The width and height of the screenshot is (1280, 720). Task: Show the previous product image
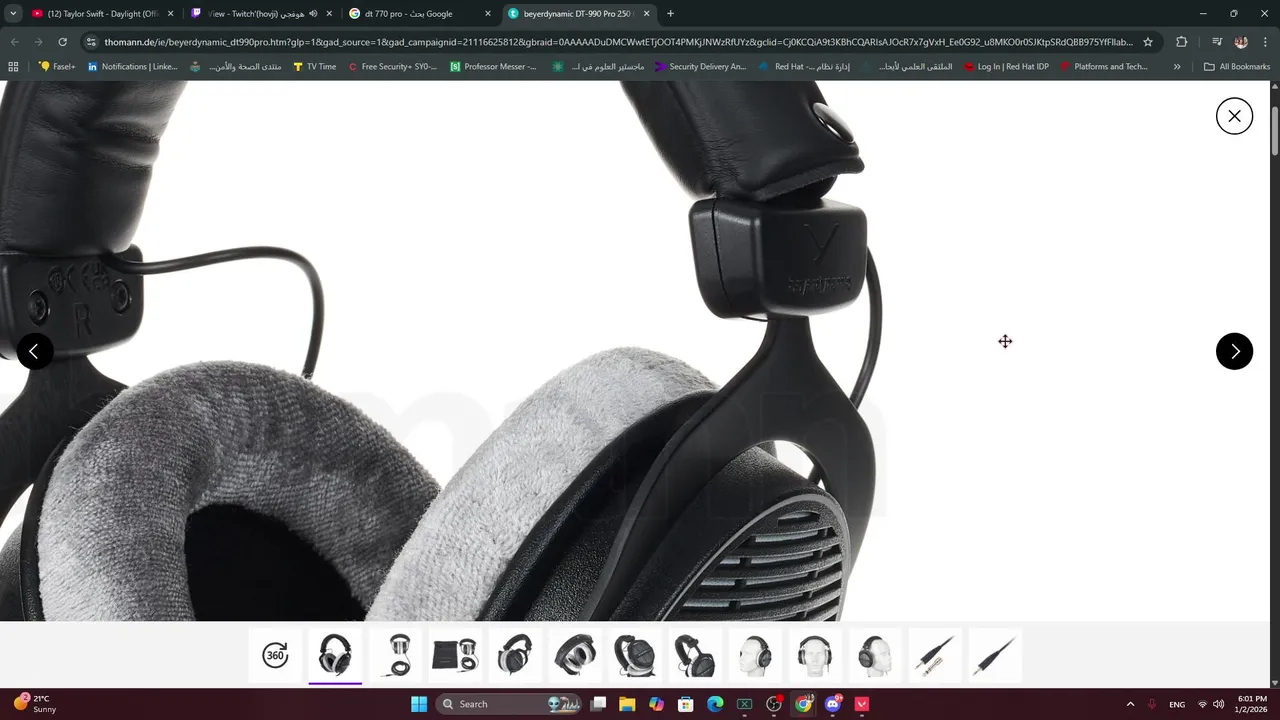[35, 351]
